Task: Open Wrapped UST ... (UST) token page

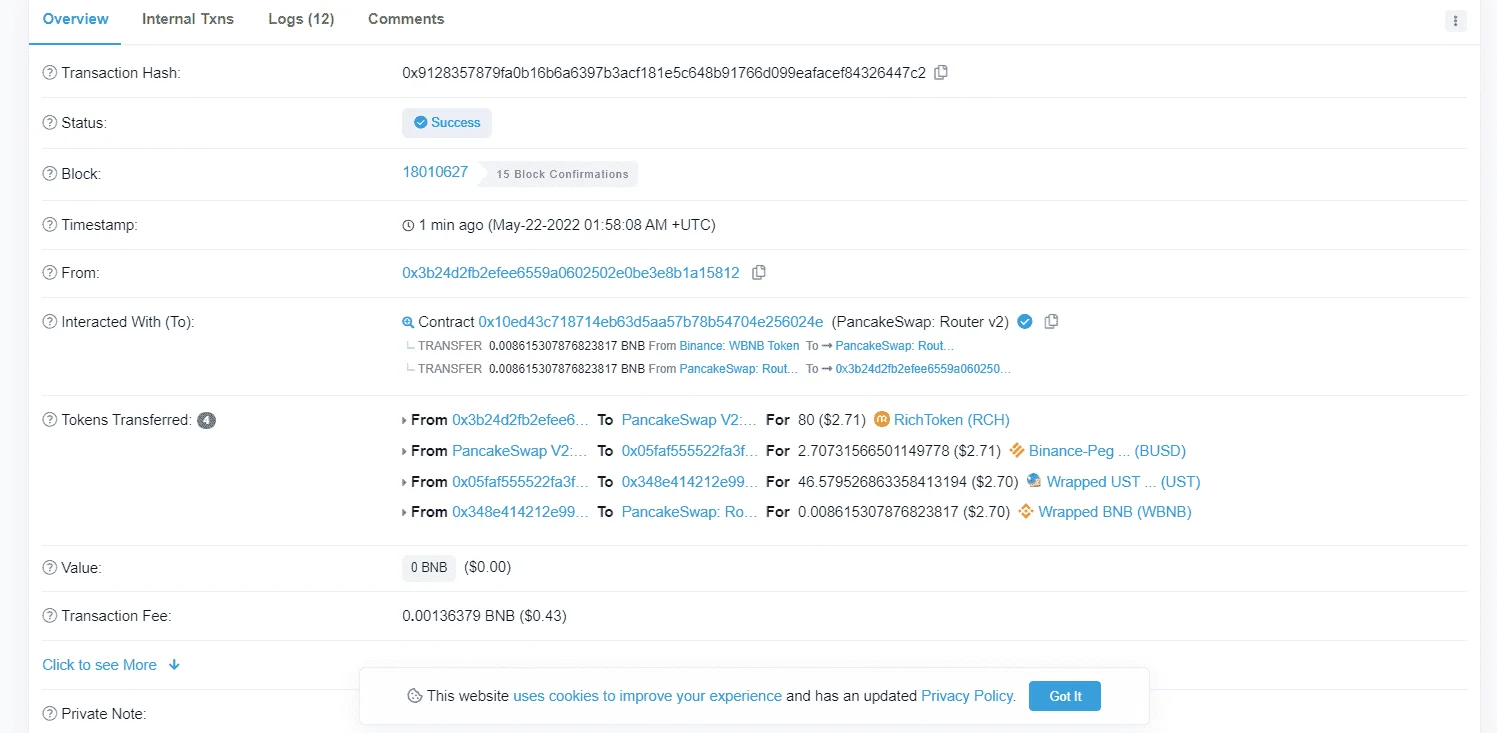Action: click(x=1123, y=481)
